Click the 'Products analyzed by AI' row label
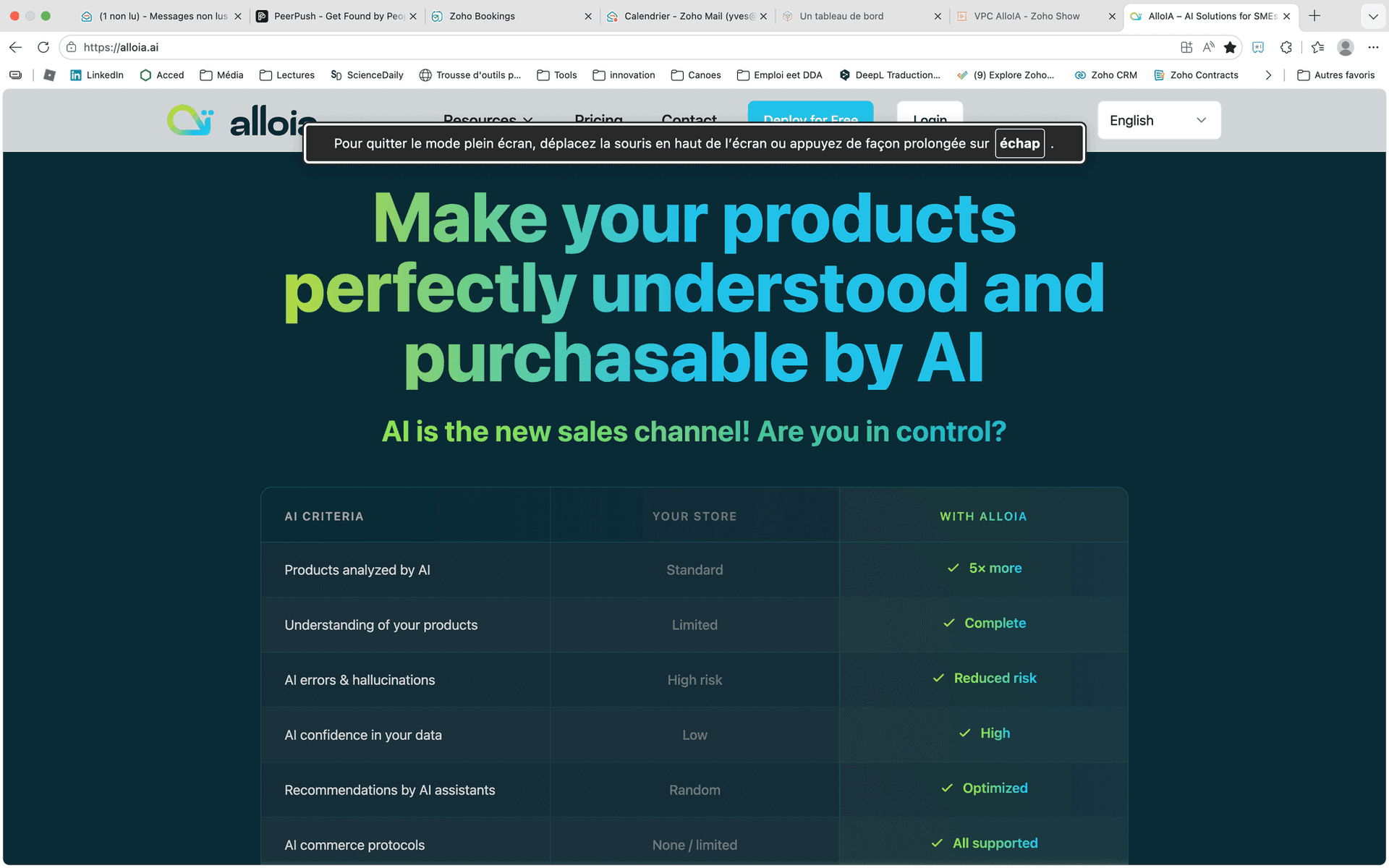Image resolution: width=1389 pixels, height=868 pixels. click(357, 570)
